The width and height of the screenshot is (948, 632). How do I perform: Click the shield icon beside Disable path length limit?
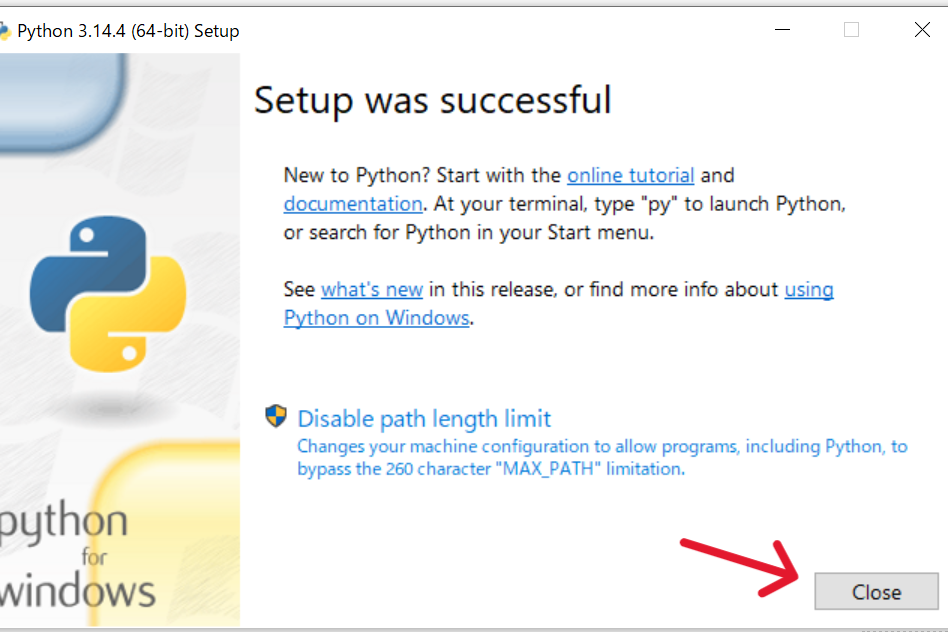pyautogui.click(x=276, y=417)
